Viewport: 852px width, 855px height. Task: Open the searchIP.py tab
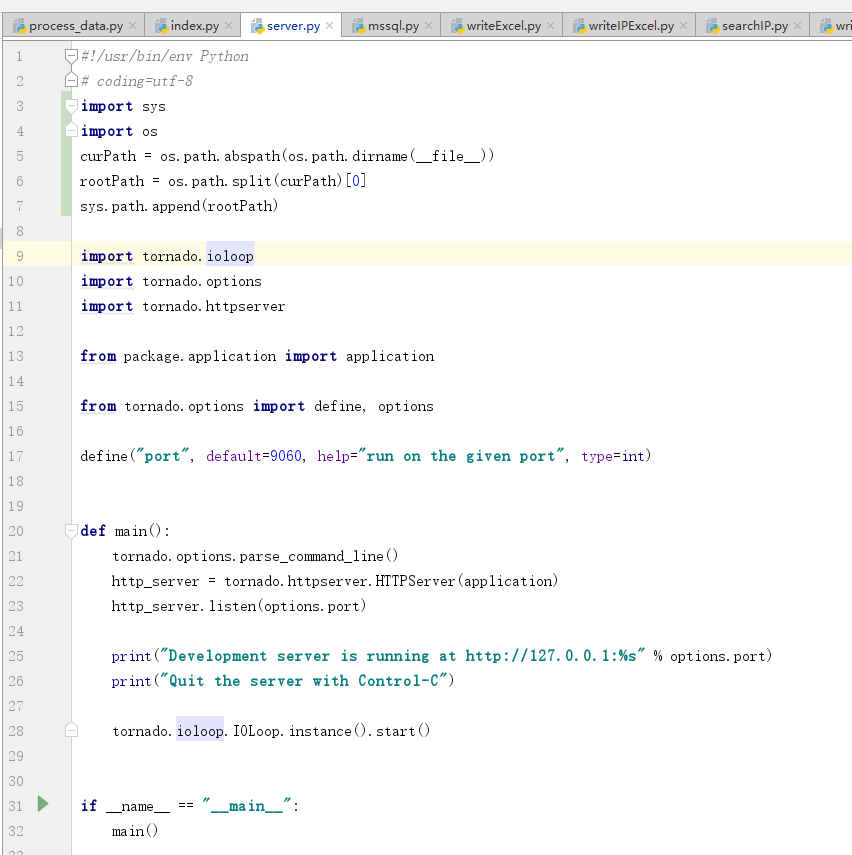pos(755,26)
